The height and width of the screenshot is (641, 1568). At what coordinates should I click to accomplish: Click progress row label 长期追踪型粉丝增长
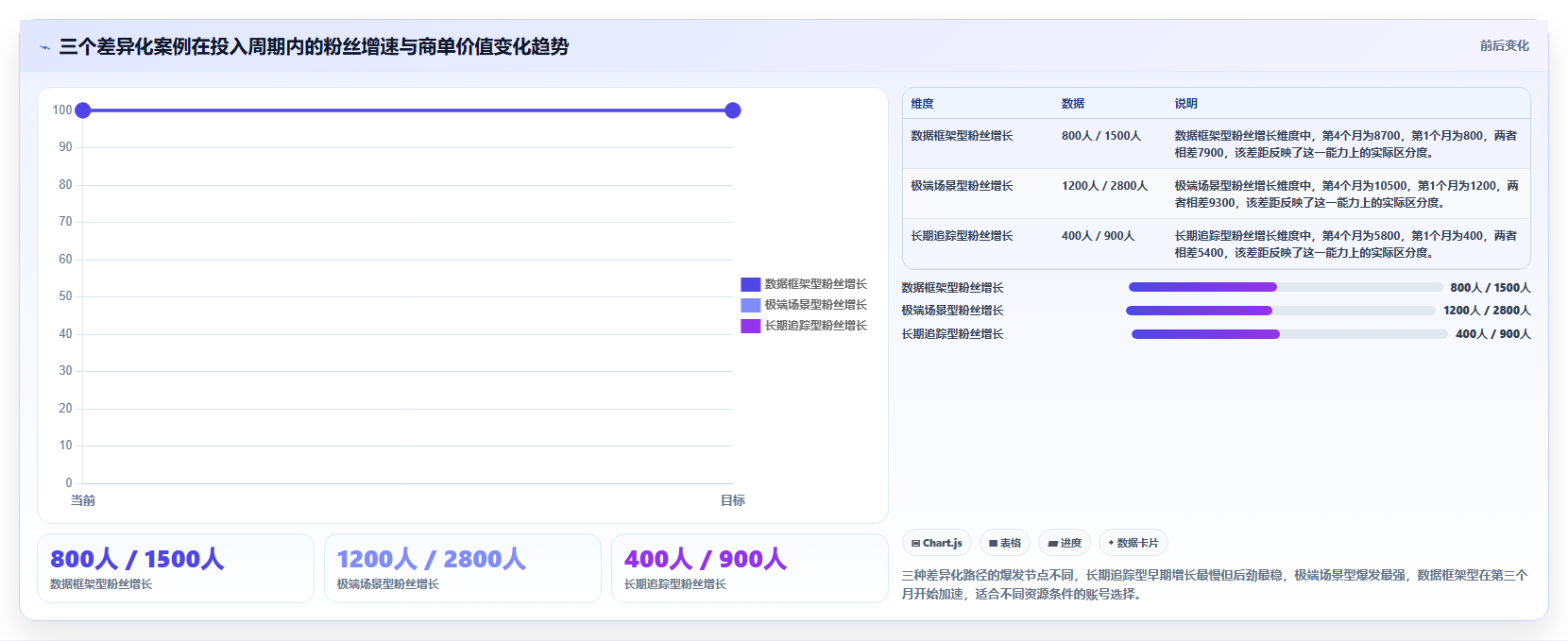tap(952, 334)
